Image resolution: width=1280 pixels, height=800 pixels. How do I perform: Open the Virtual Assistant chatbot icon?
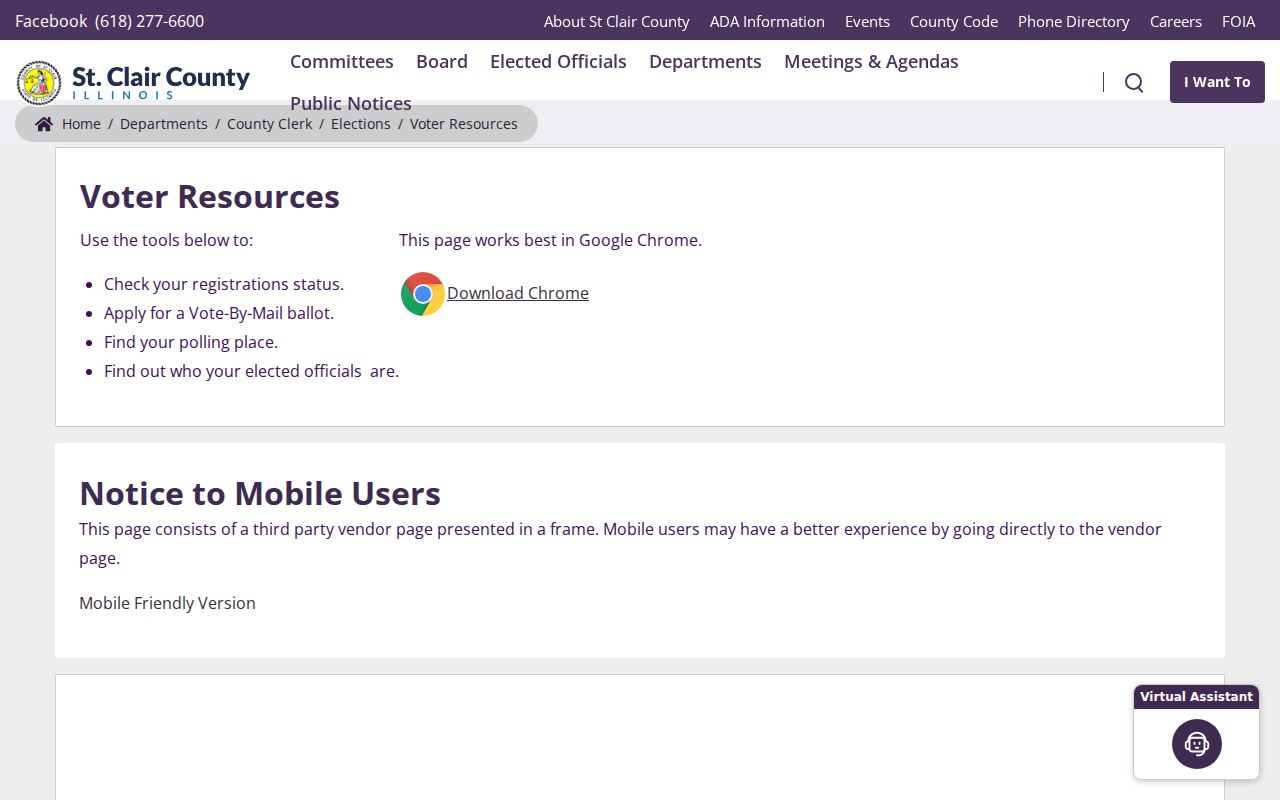coord(1197,744)
